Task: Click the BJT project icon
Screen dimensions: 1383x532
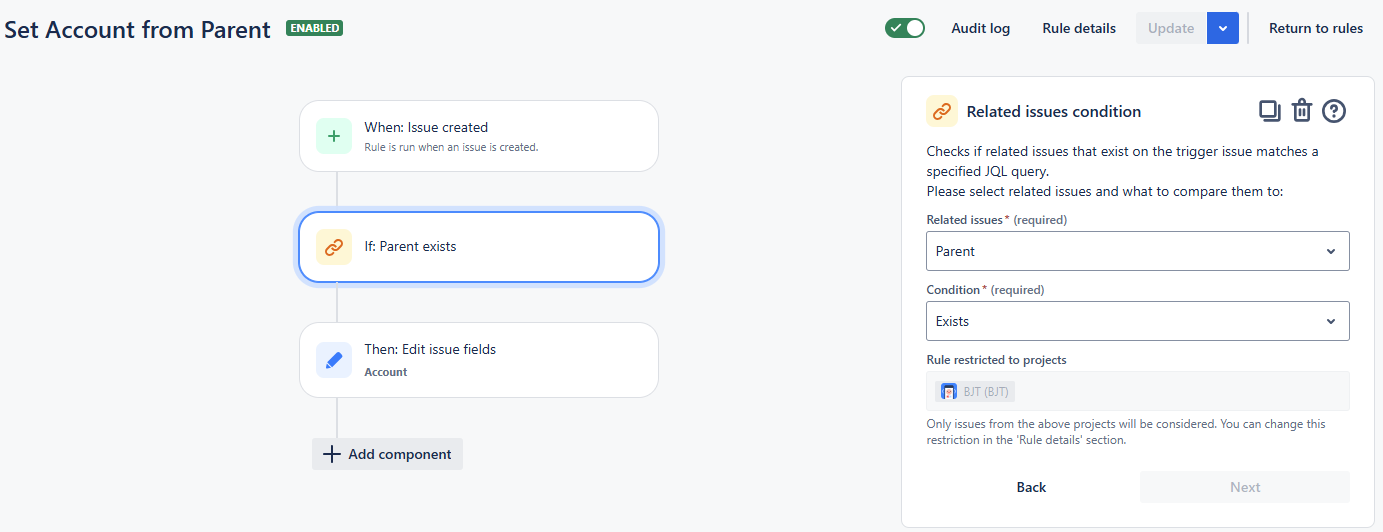Action: point(949,391)
